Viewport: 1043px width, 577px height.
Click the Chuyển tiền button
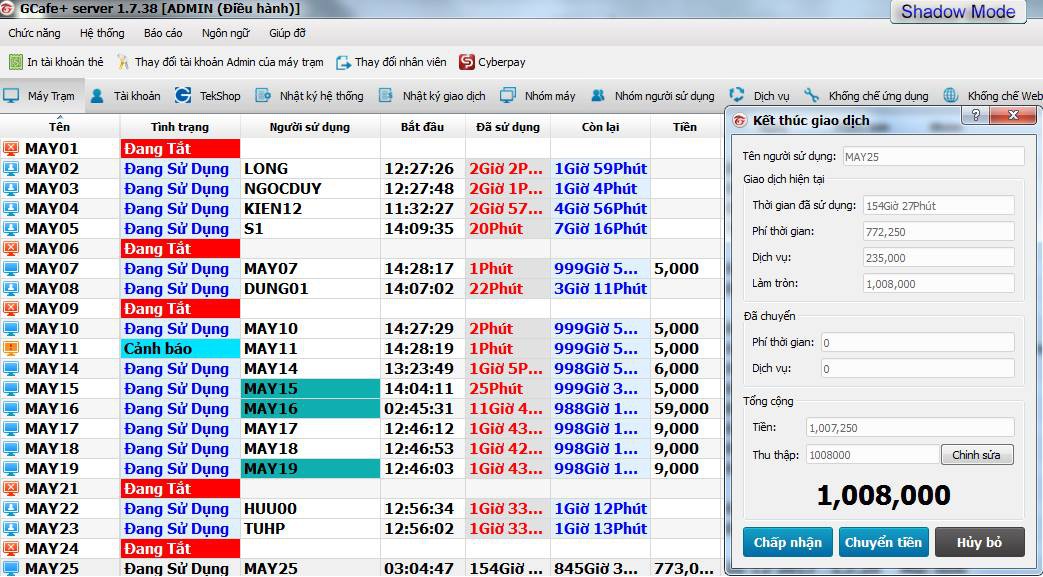(883, 542)
